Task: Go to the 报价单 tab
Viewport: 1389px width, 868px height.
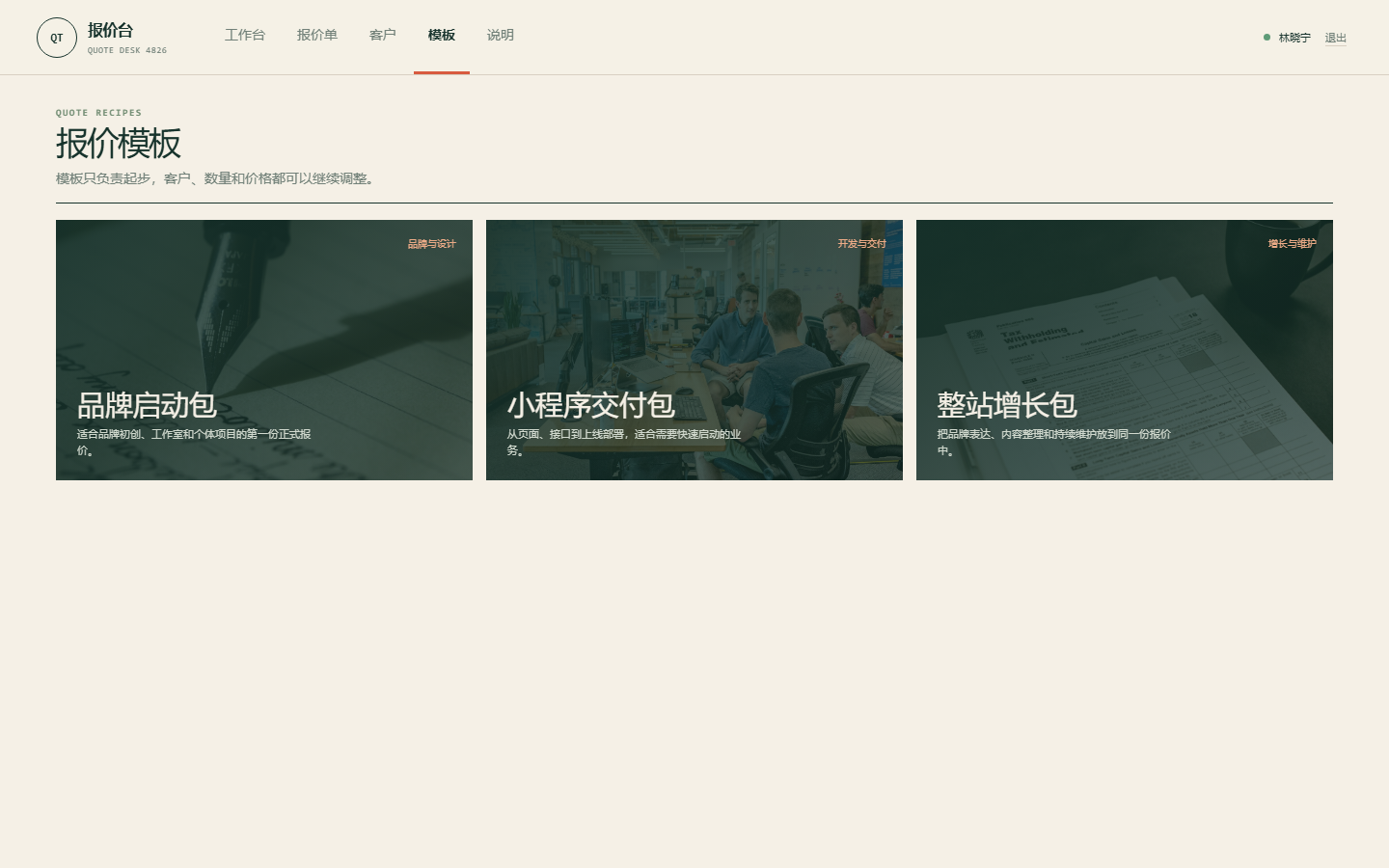Action: 317,36
